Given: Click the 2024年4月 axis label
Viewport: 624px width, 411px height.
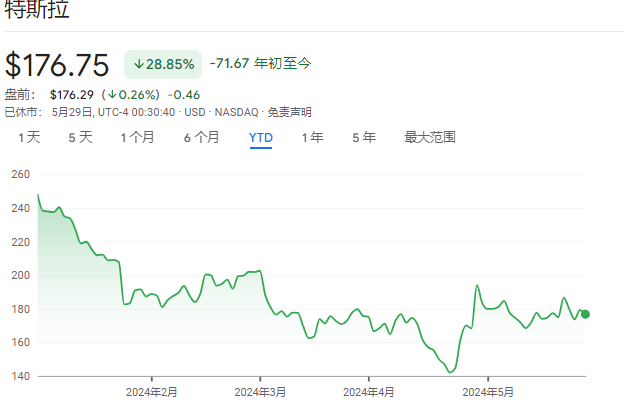Looking at the screenshot, I should [369, 392].
